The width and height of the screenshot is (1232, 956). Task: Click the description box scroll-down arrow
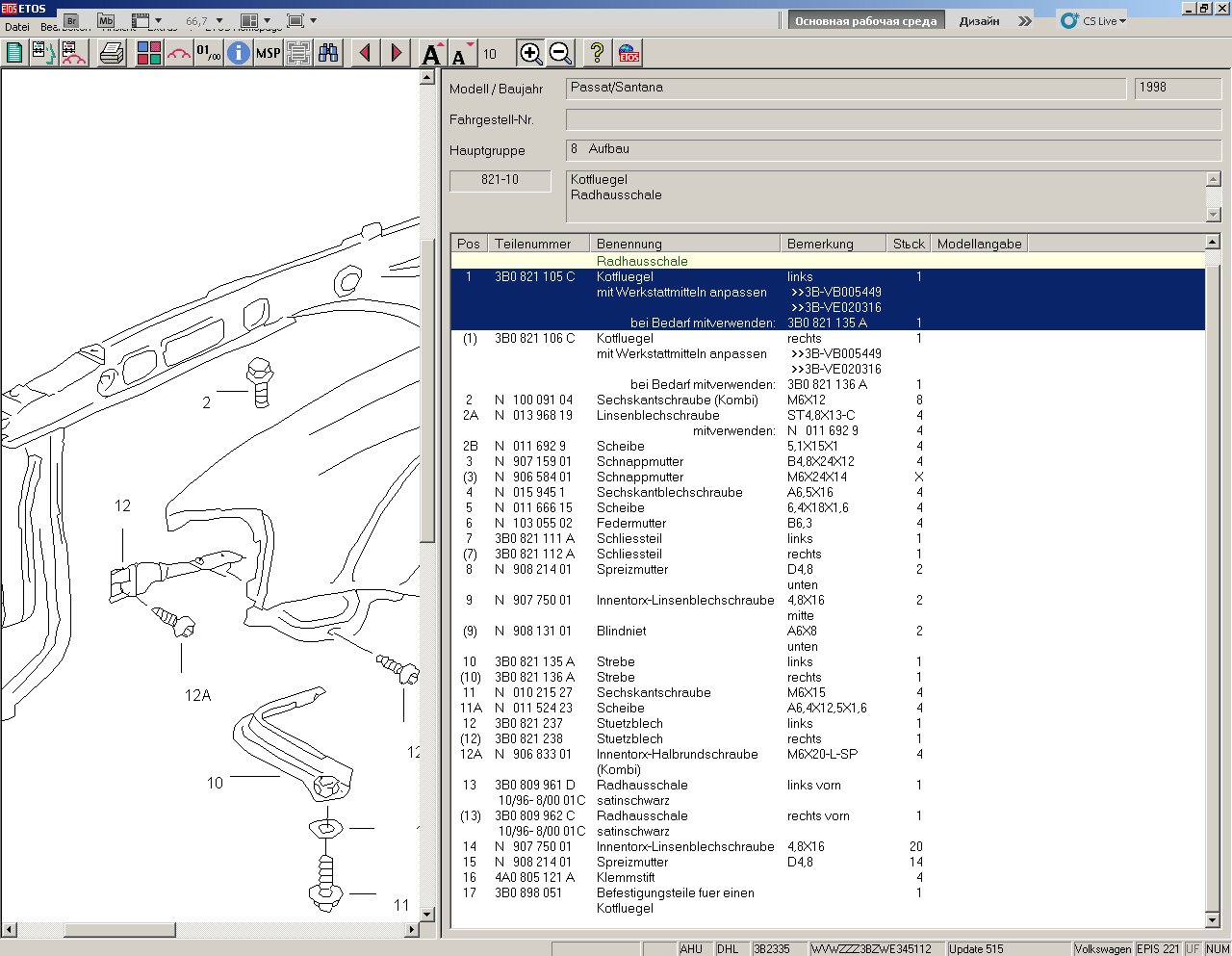(1213, 215)
